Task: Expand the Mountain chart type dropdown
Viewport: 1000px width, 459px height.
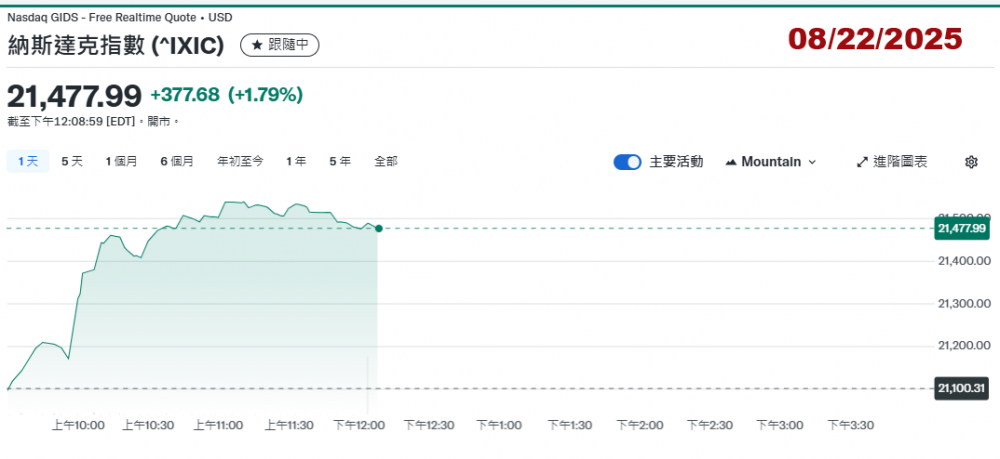Action: (x=770, y=162)
